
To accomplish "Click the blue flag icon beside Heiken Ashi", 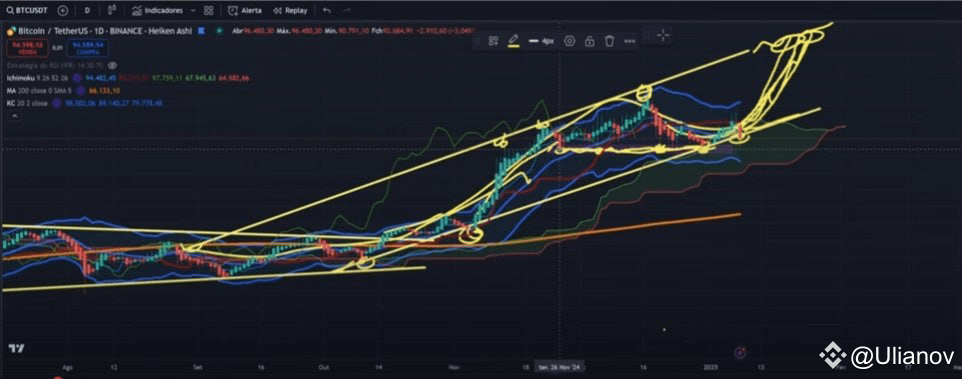I will 201,30.
